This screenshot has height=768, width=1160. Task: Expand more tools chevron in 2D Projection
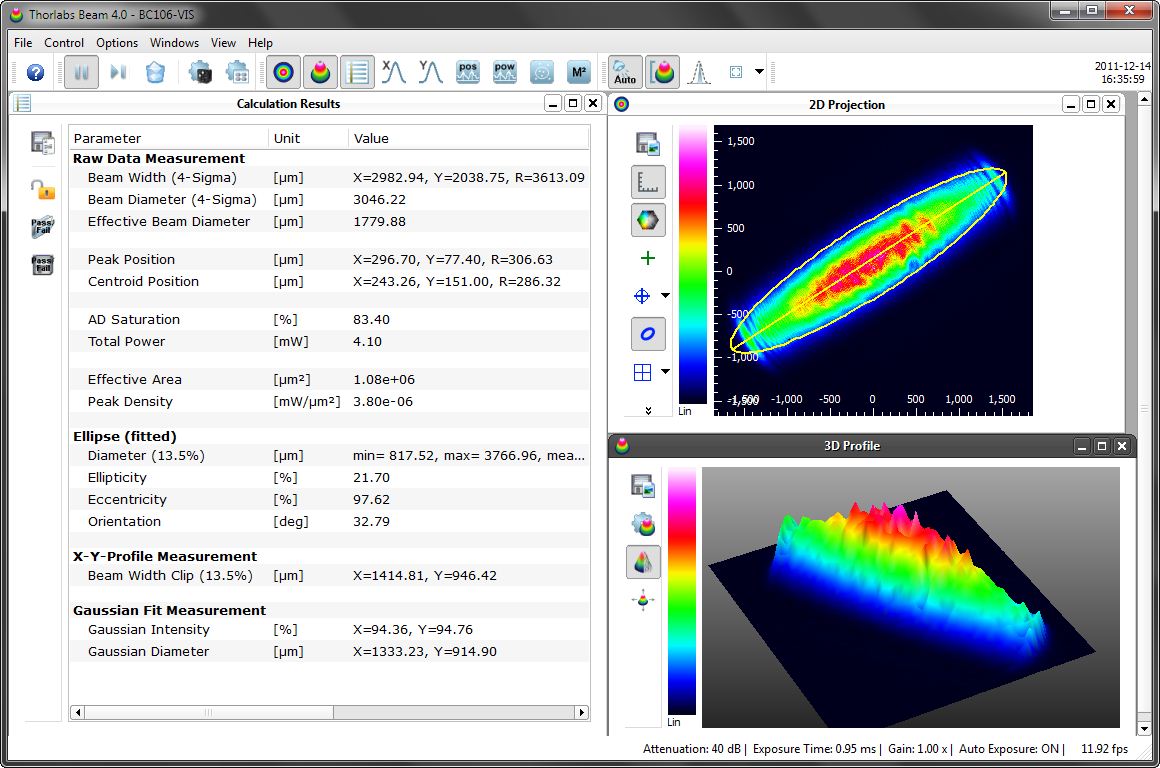pos(647,410)
